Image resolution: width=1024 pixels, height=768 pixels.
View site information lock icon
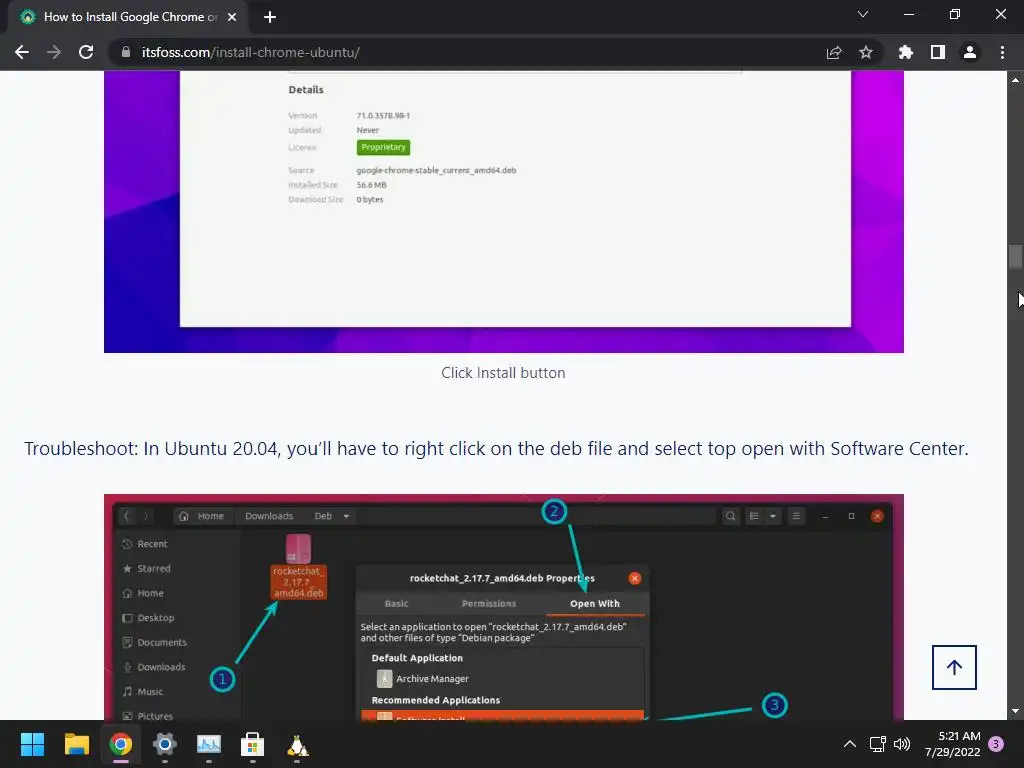coord(125,52)
